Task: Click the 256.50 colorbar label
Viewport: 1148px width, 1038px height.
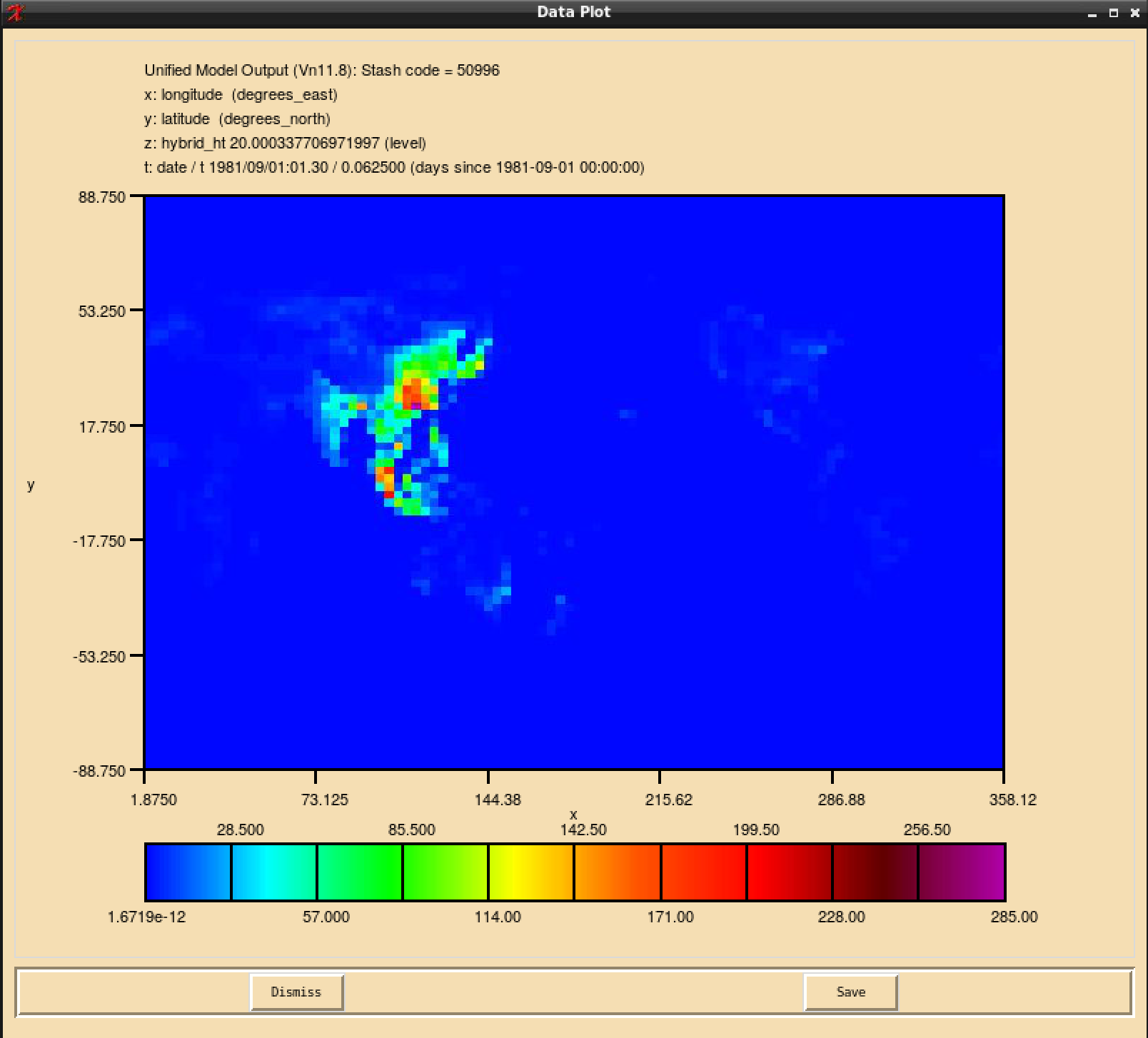Action: pyautogui.click(x=927, y=830)
